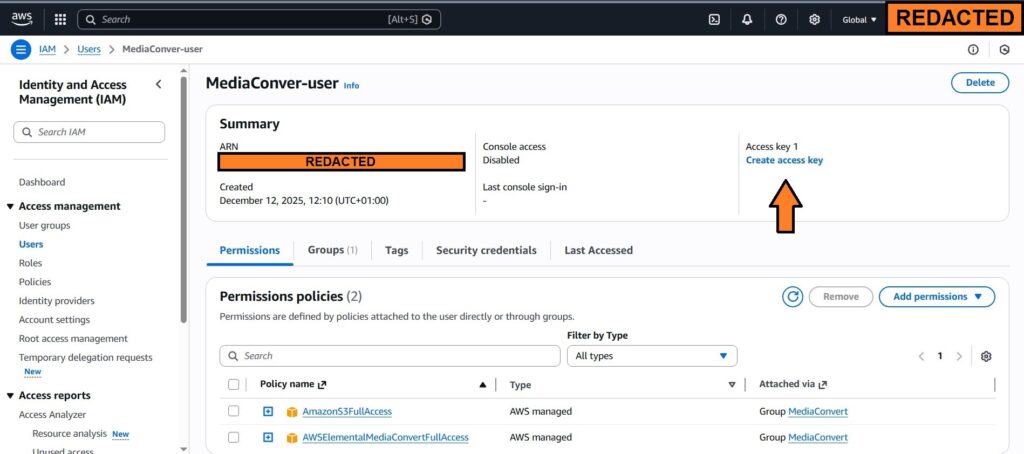Open the AWS services grid menu
The width and height of the screenshot is (1024, 454).
click(x=60, y=19)
